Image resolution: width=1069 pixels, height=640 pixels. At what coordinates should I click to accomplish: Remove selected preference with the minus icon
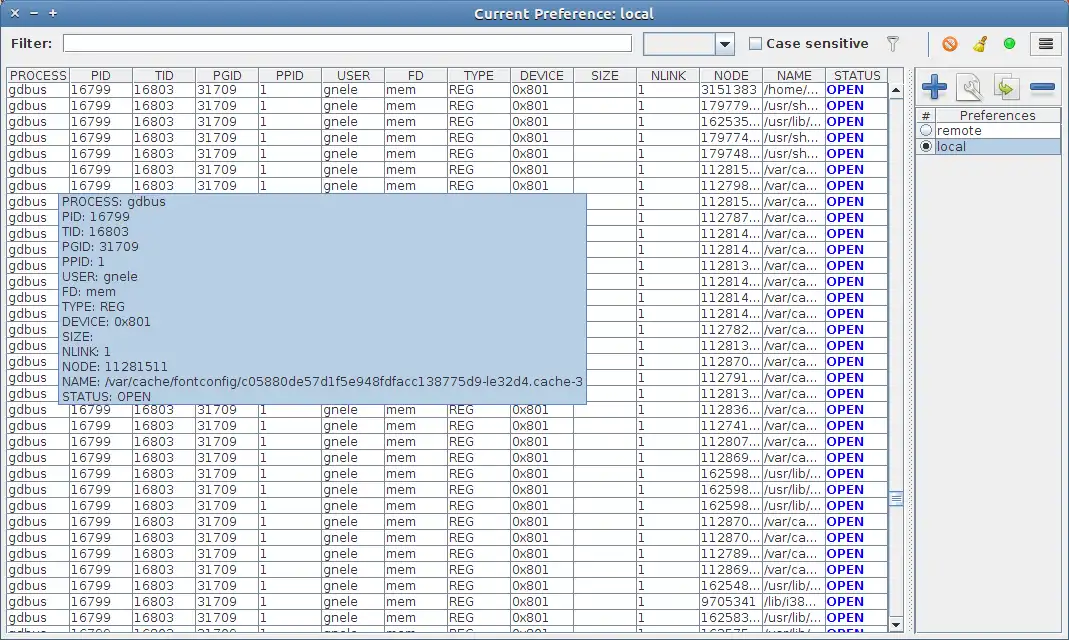1042,87
